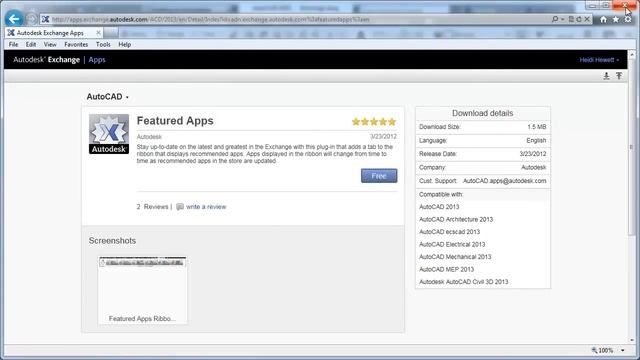Close the Autodesk Exchange Apps tab
The image size is (640, 360).
(98, 33)
